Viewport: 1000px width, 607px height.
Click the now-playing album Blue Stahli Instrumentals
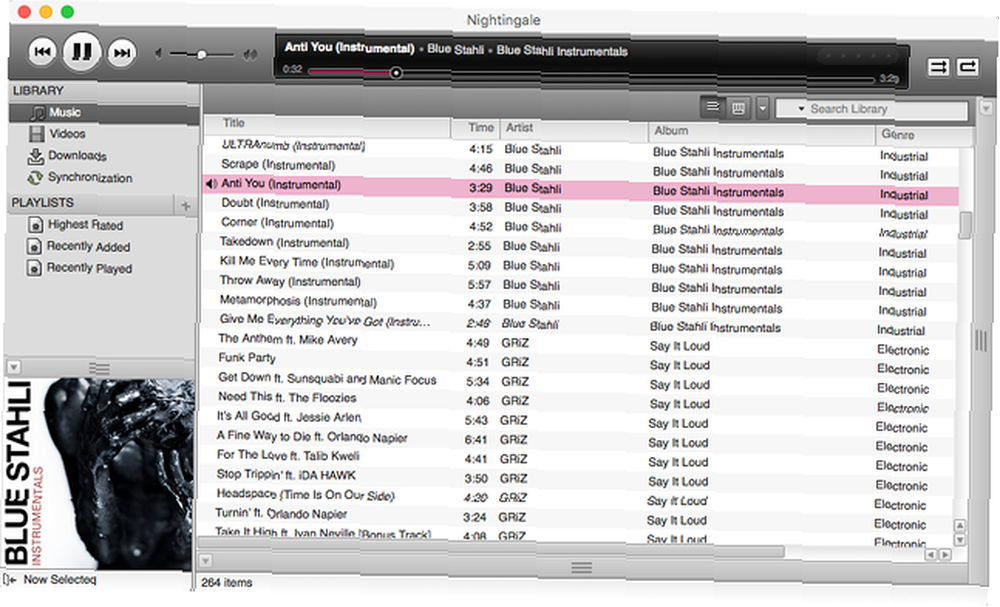click(562, 51)
